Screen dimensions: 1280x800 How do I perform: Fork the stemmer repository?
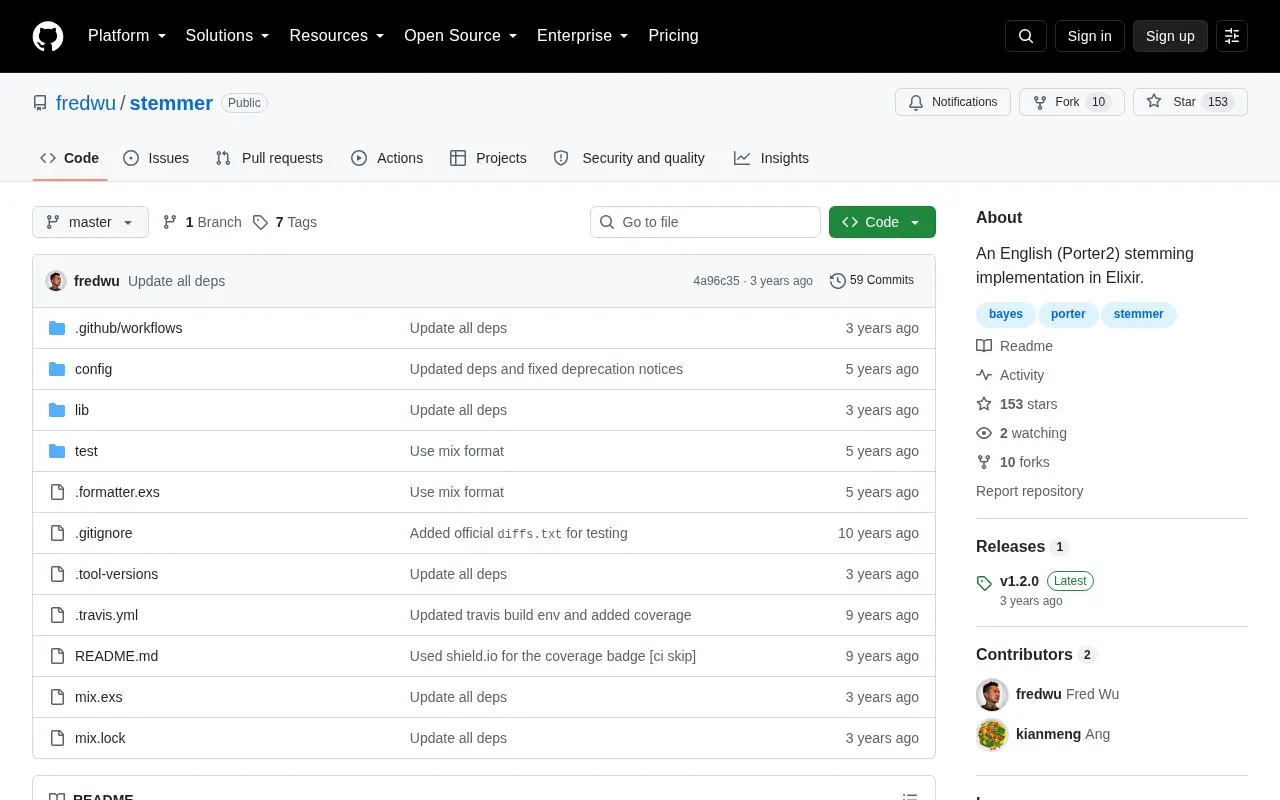coord(1072,102)
